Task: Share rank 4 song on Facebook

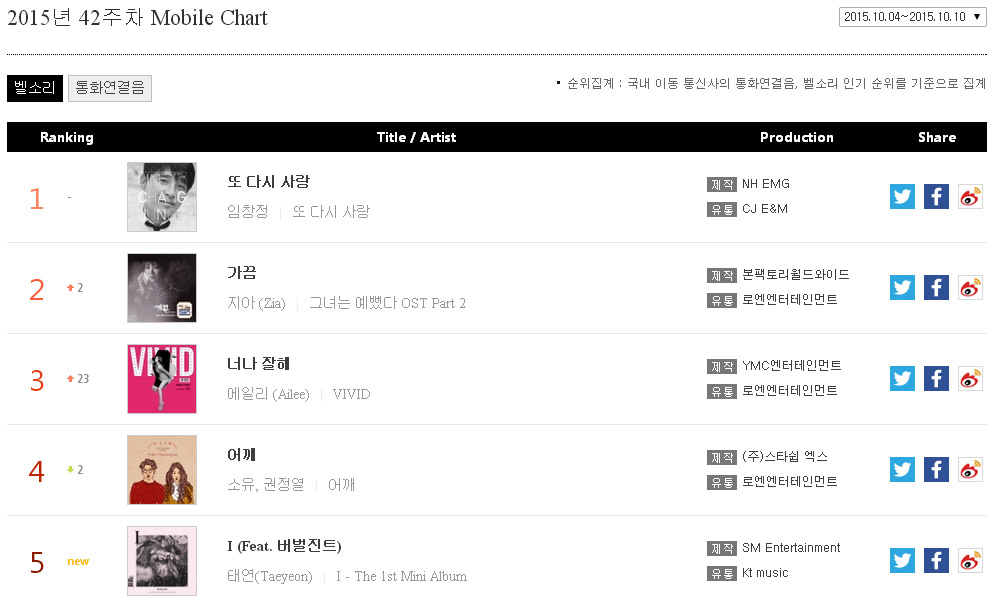Action: 936,470
